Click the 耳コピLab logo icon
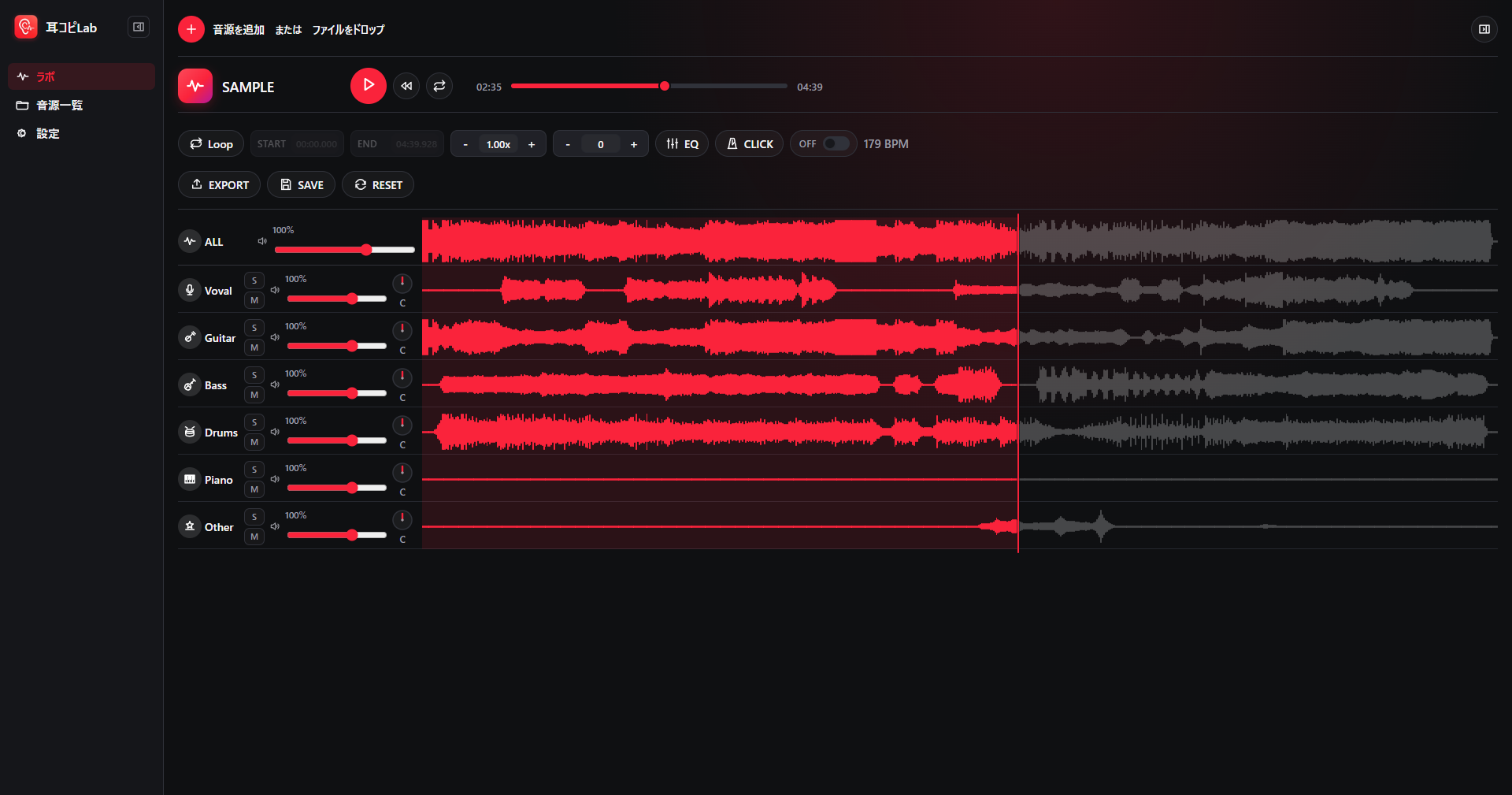Screen dimensions: 1512x795 click(x=26, y=27)
